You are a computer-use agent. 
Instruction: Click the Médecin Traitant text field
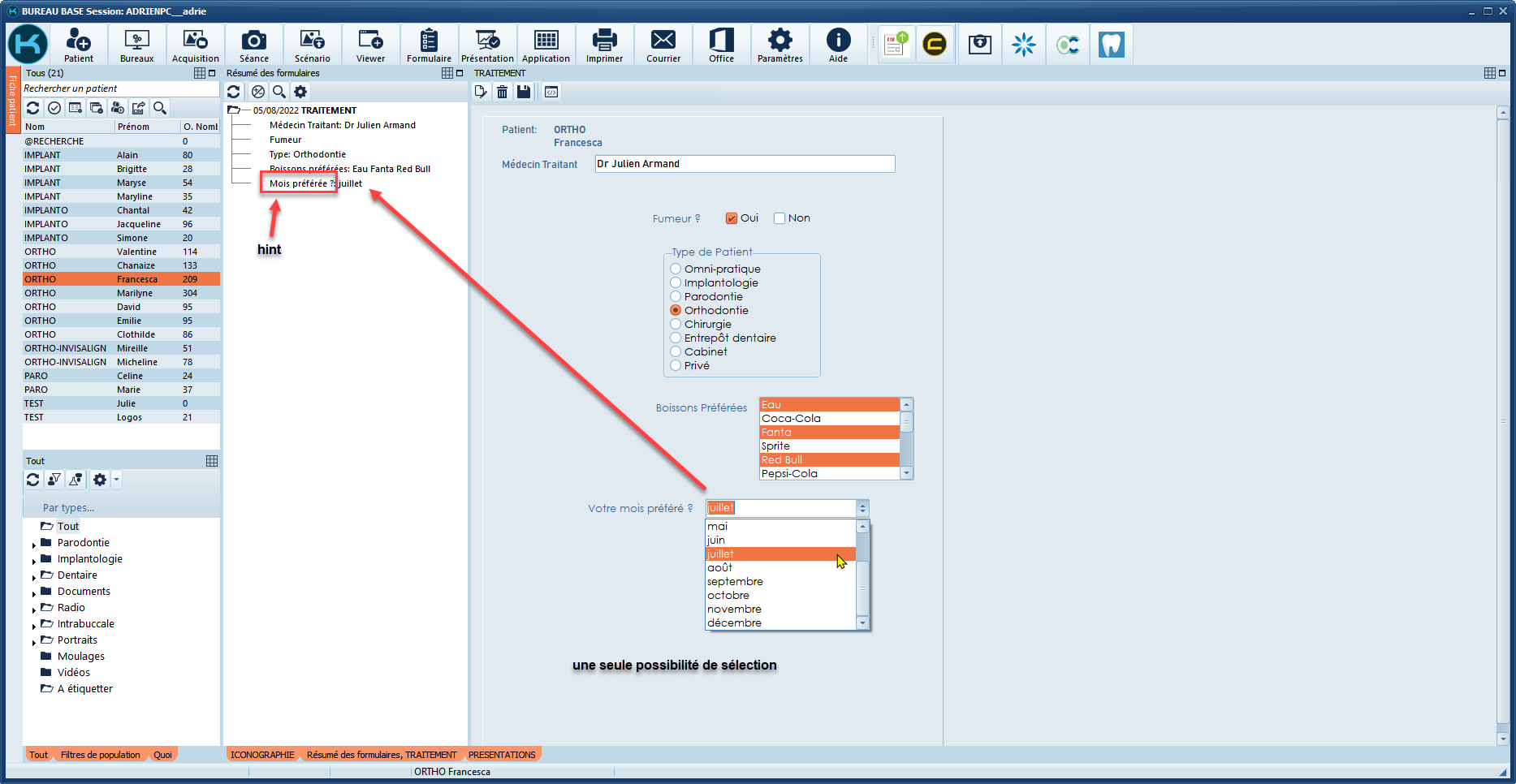coord(744,164)
